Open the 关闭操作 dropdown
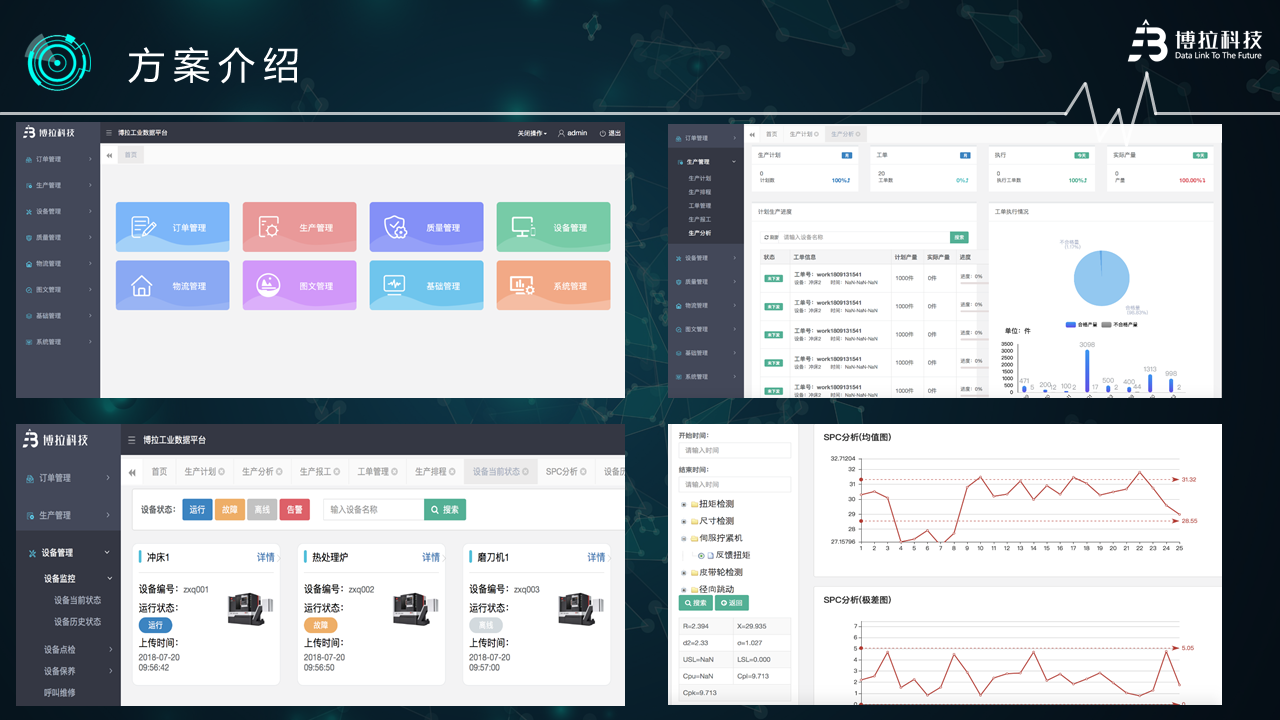 (532, 133)
